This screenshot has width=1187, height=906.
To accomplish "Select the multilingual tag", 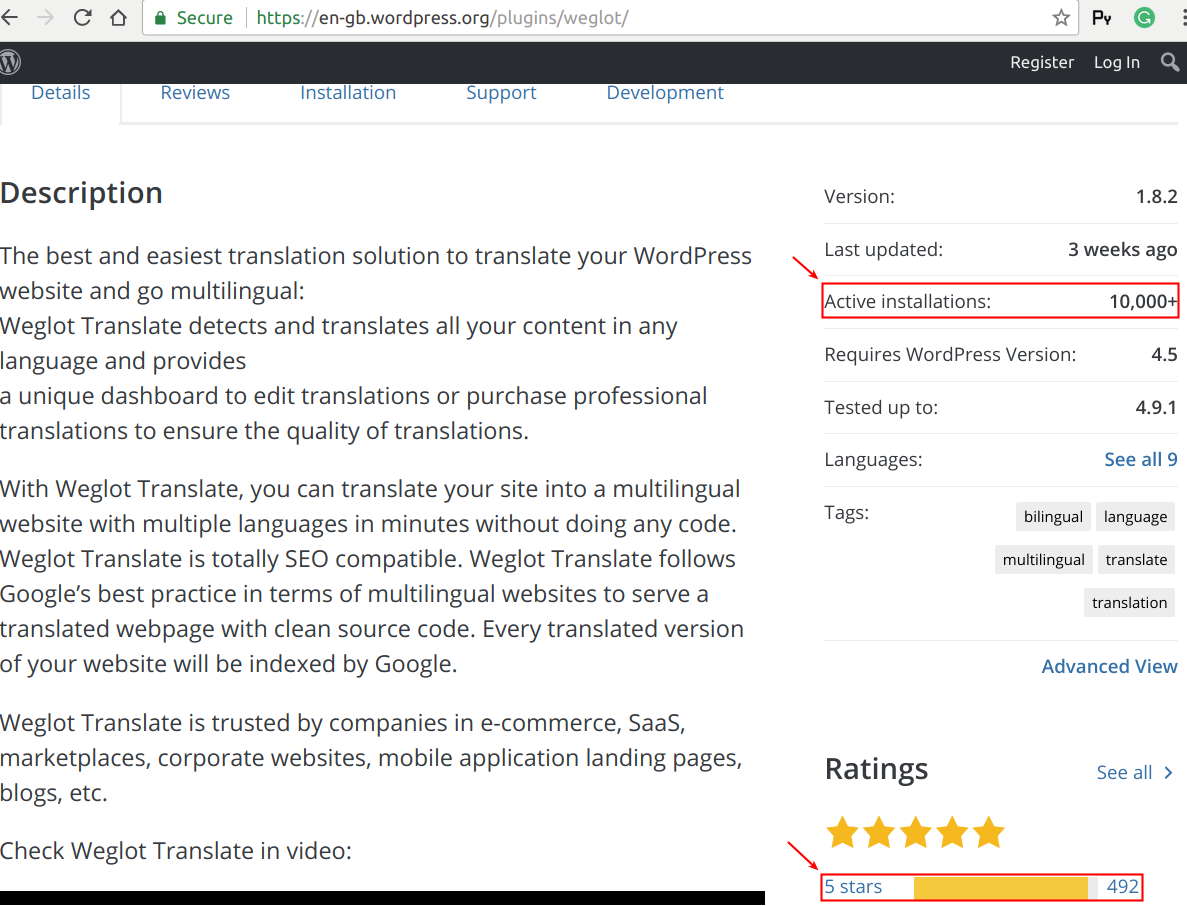I will click(1043, 559).
